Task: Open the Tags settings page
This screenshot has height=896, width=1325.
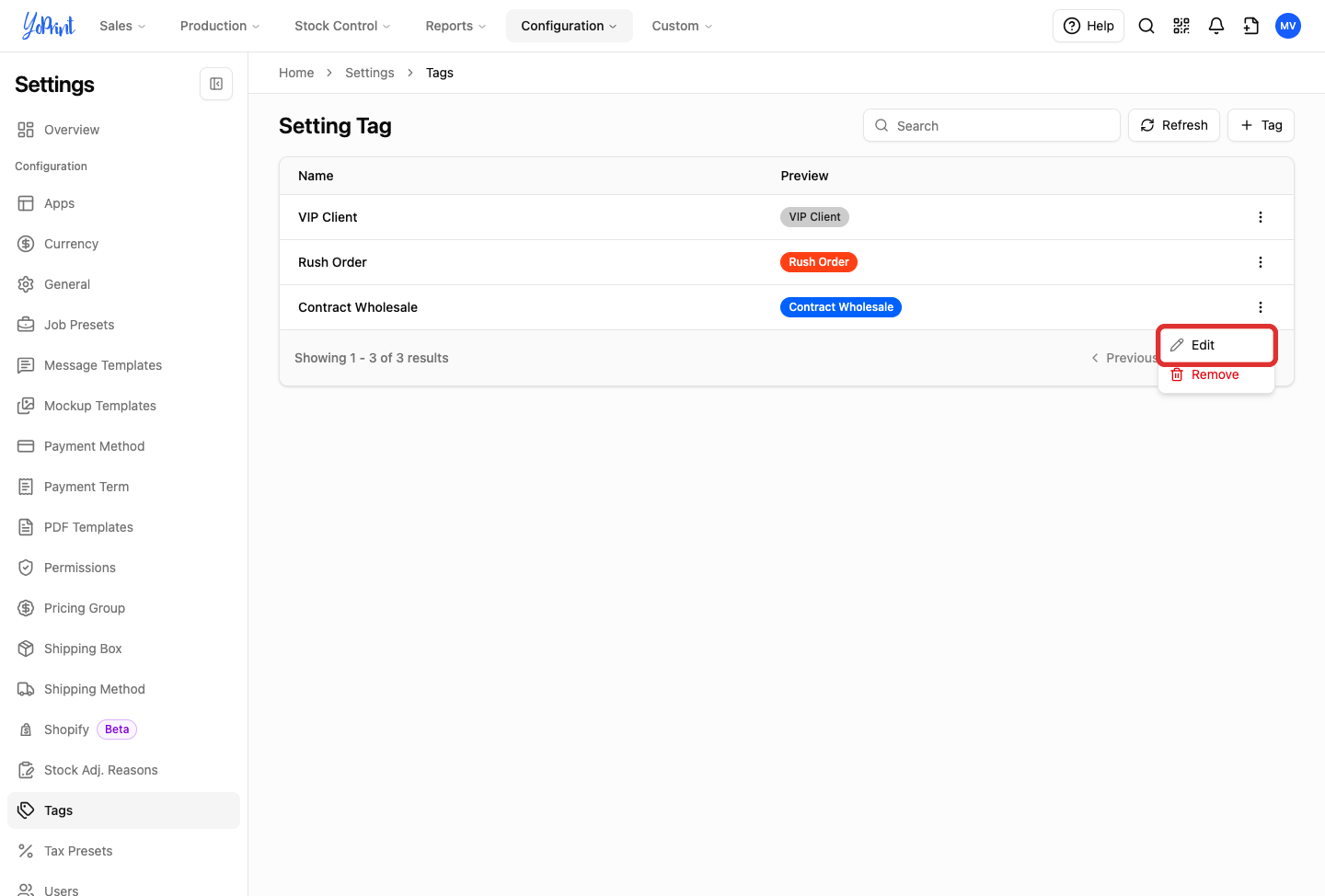Action: pyautogui.click(x=123, y=810)
